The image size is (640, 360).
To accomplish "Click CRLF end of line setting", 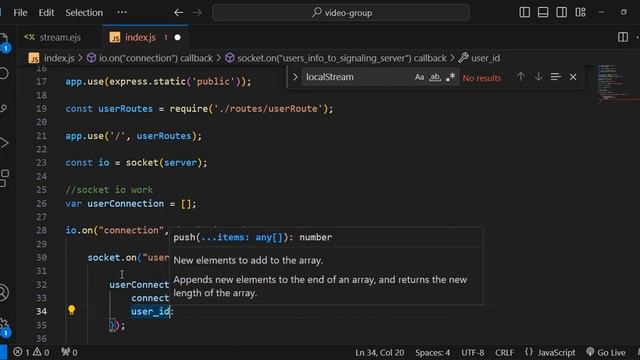I will pyautogui.click(x=504, y=353).
